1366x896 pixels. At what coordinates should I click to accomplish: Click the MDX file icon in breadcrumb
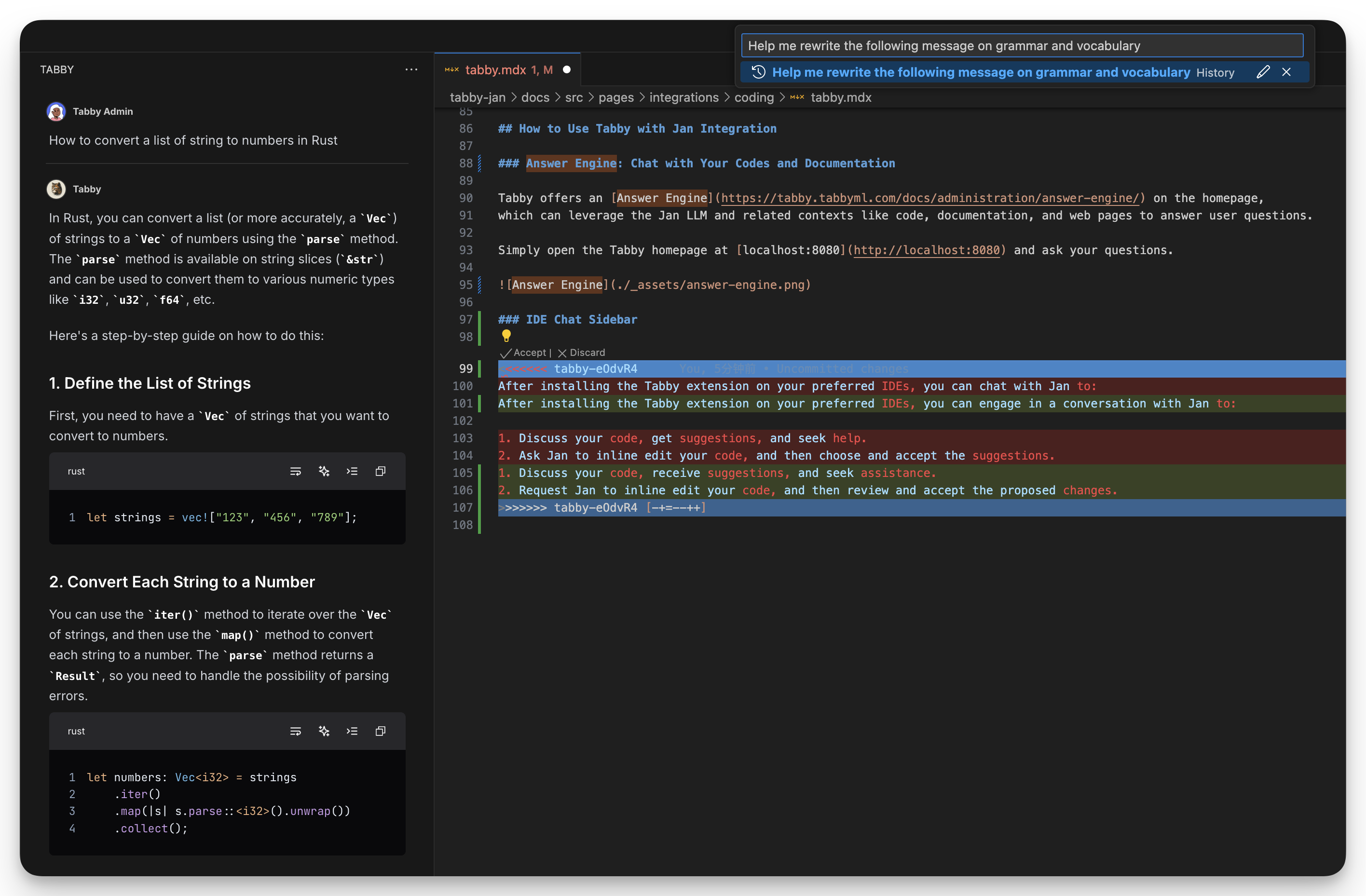[797, 97]
